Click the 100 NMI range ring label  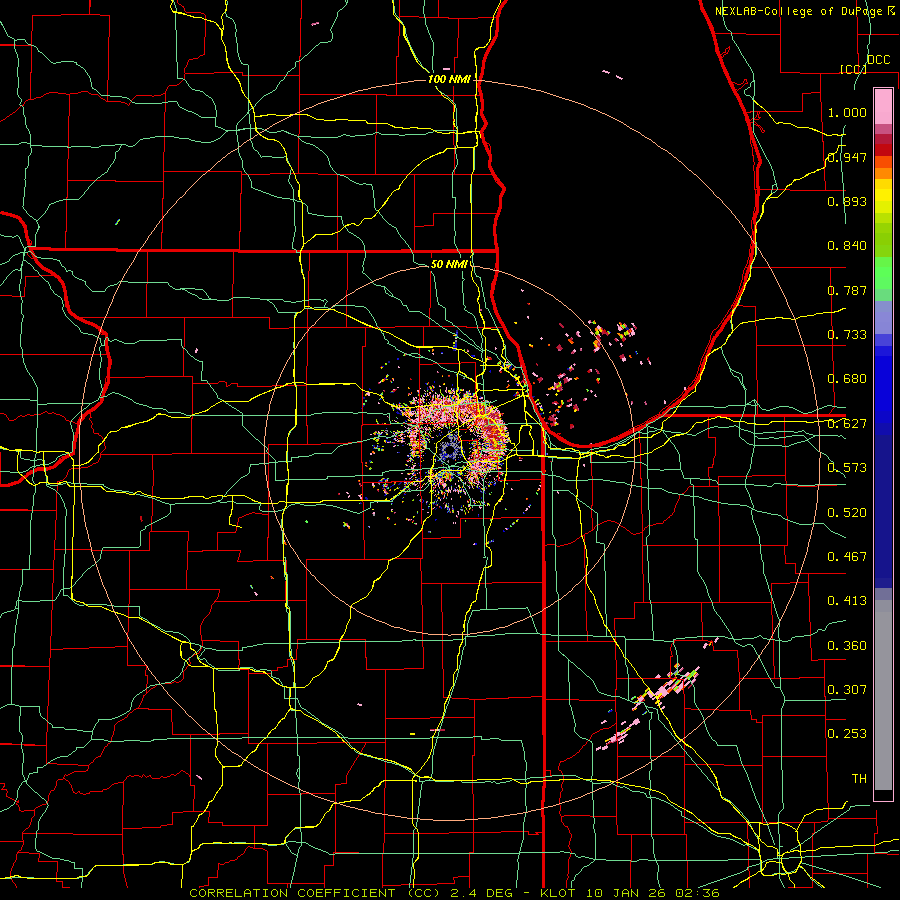click(x=449, y=79)
